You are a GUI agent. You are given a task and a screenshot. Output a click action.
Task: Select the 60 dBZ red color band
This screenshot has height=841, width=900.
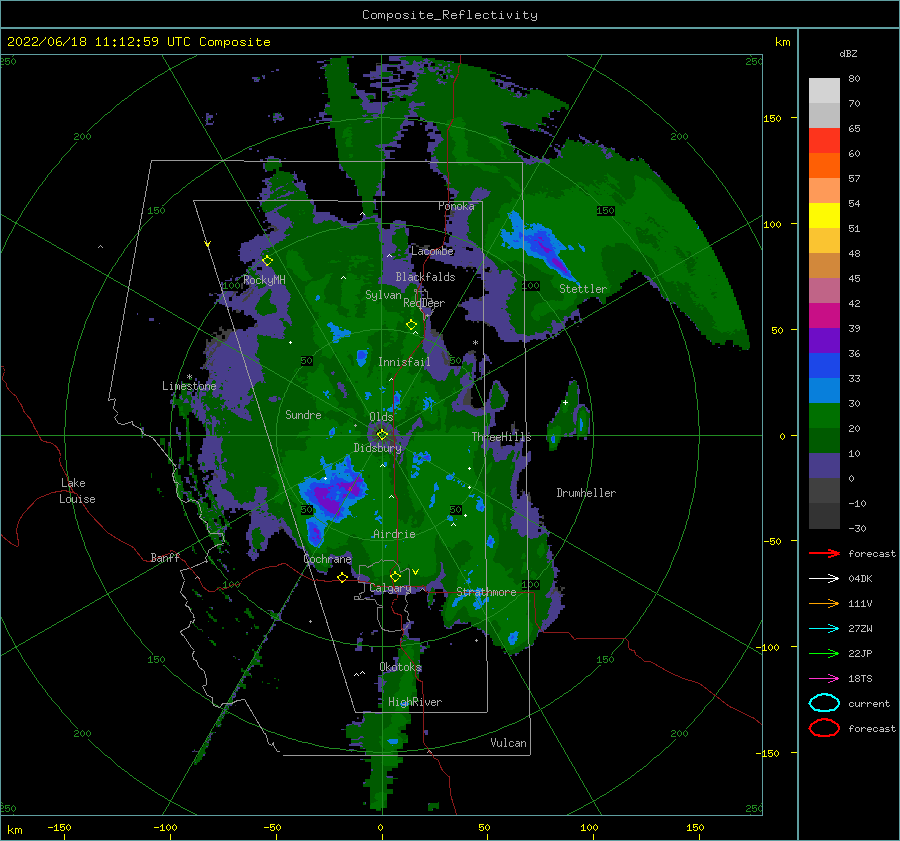pyautogui.click(x=824, y=141)
